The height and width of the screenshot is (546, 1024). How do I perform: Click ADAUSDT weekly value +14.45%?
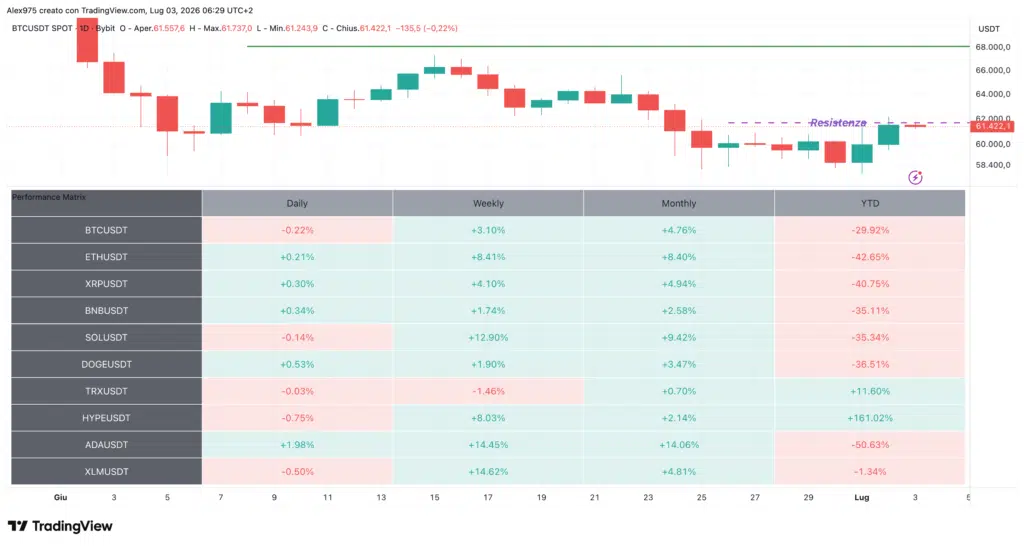[488, 444]
